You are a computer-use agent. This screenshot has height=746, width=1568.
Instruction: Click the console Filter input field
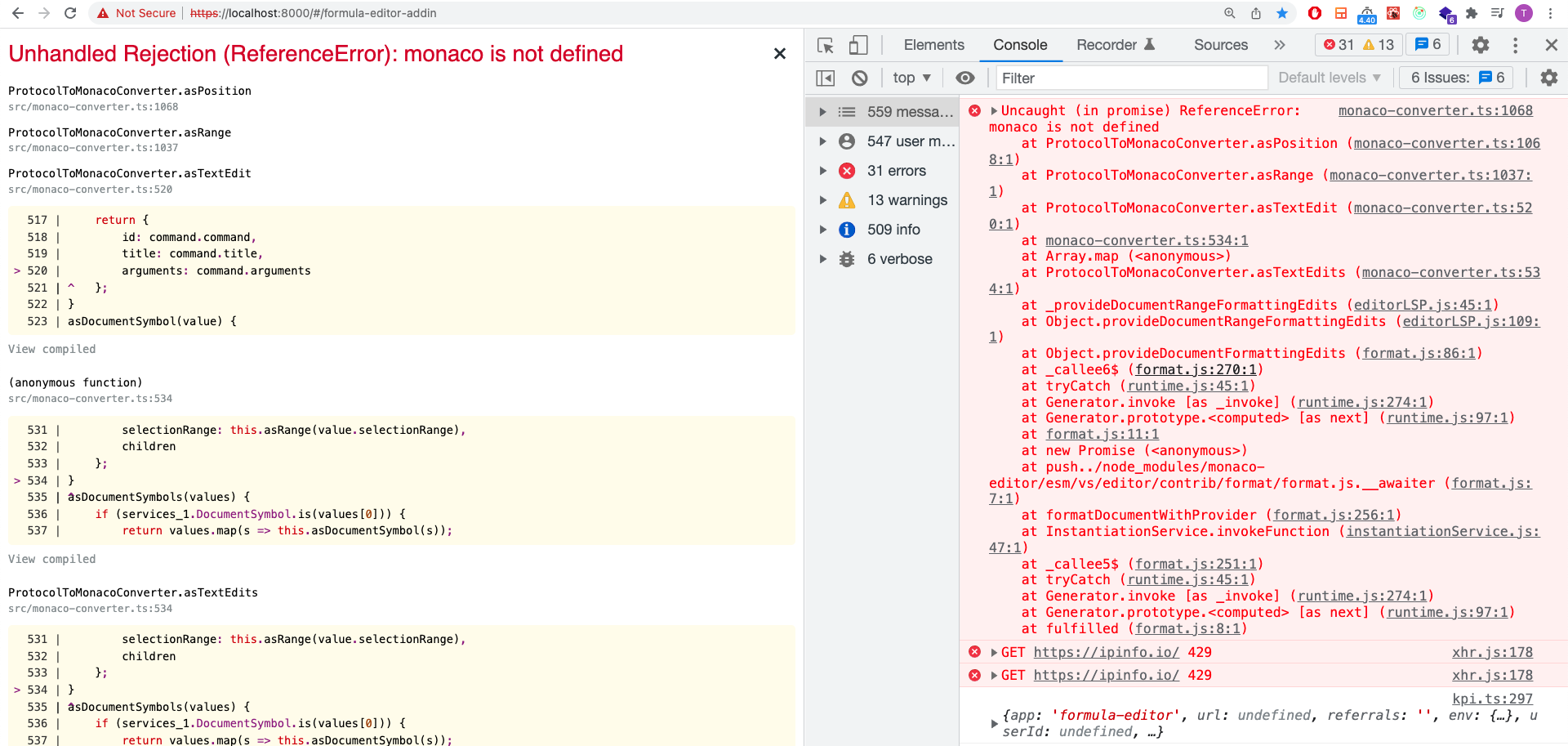(x=1131, y=78)
